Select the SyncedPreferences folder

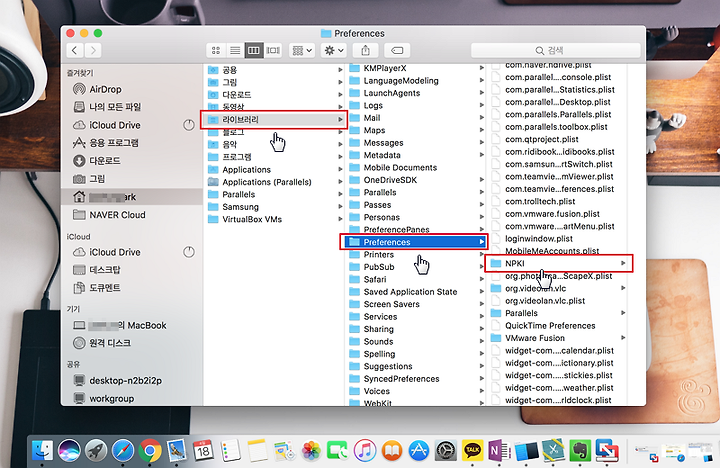[415, 378]
